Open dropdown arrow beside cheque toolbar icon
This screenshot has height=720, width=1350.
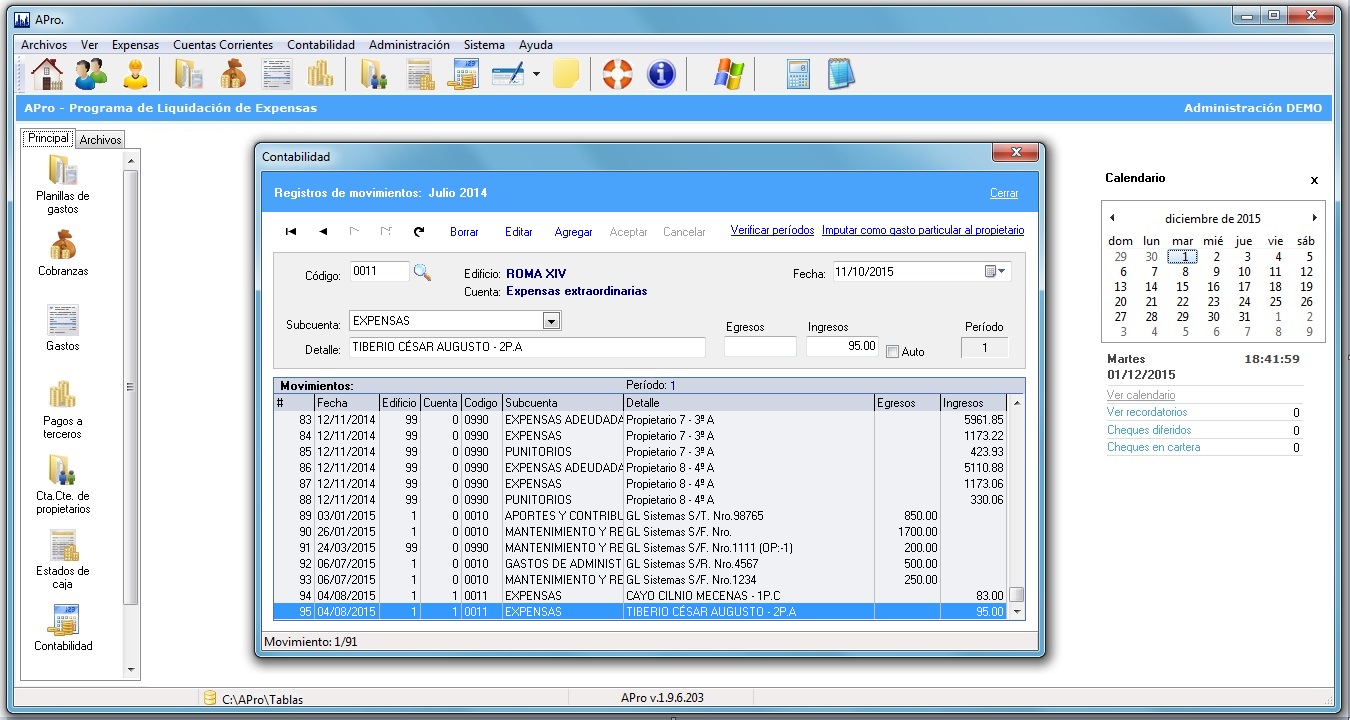click(536, 74)
